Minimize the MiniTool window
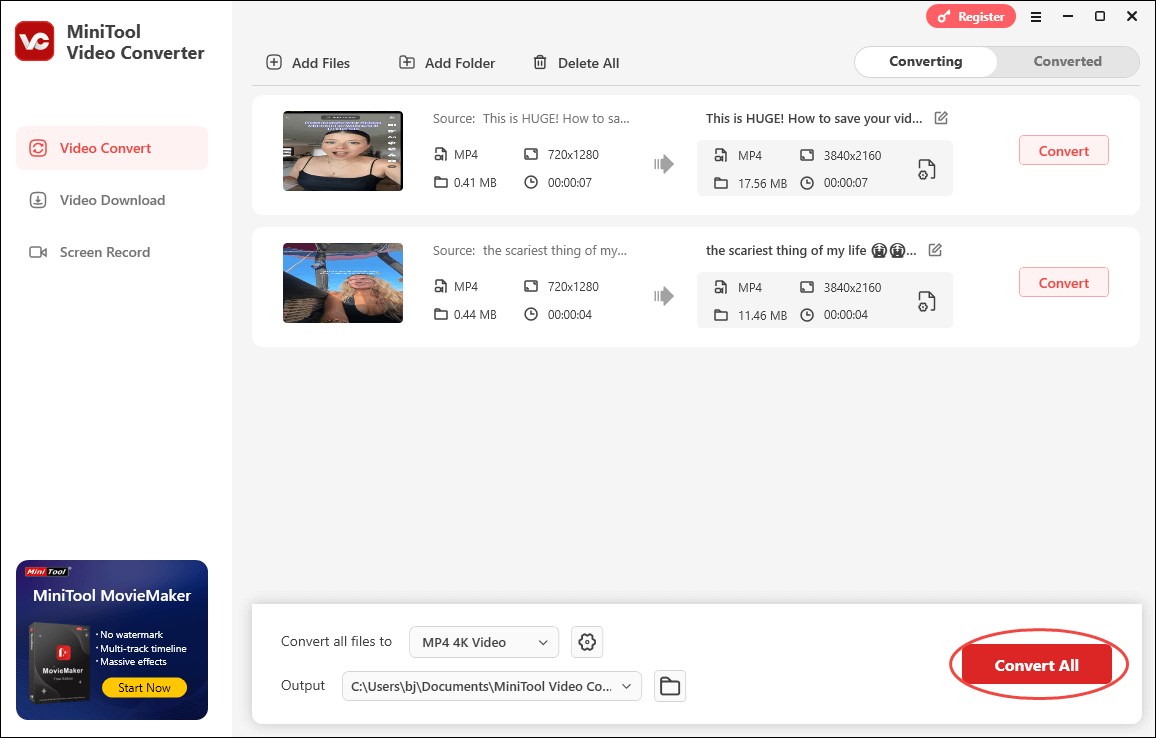This screenshot has height=738, width=1156. [x=1068, y=16]
